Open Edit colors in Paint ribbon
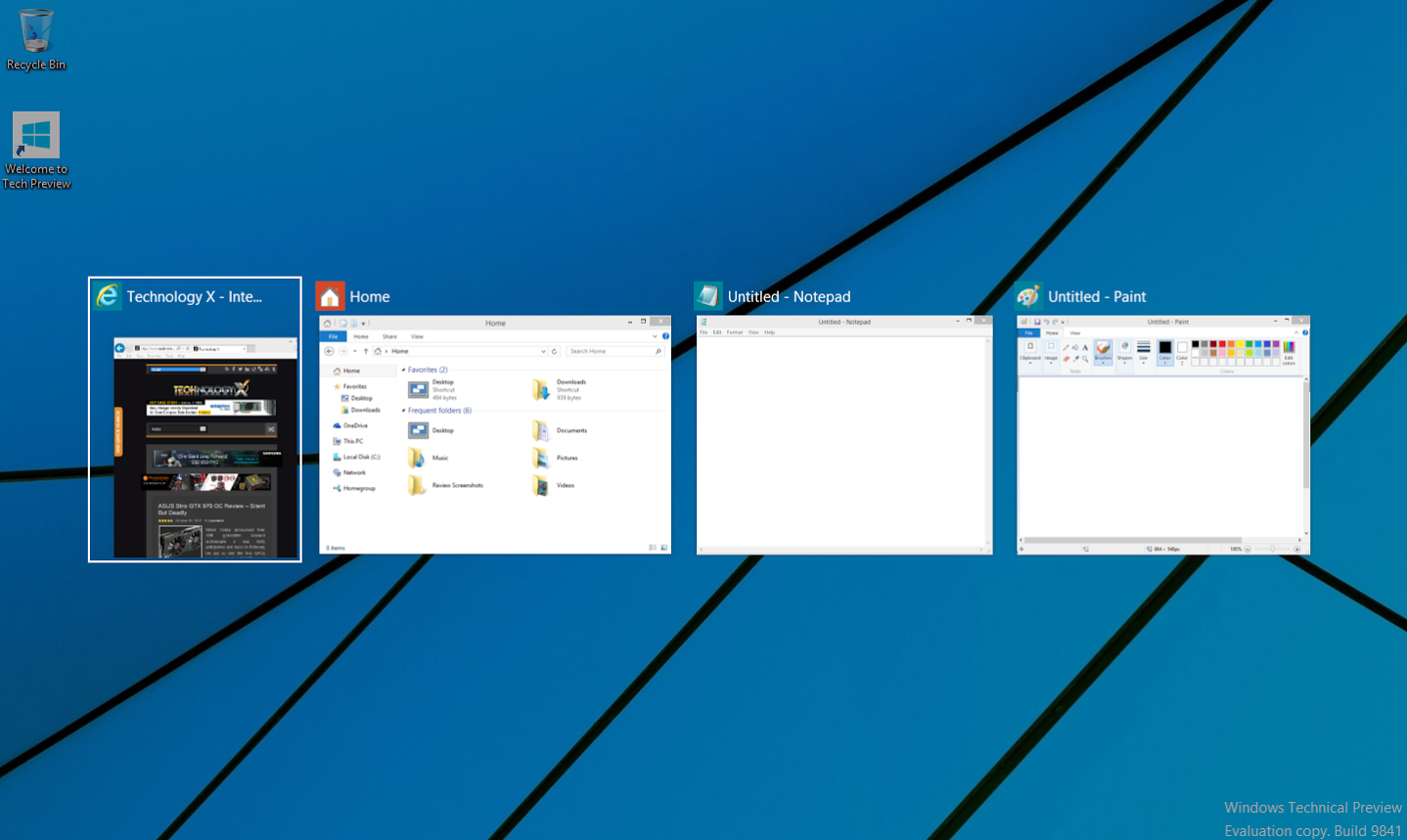Screen dimensions: 1407x840 1289,351
